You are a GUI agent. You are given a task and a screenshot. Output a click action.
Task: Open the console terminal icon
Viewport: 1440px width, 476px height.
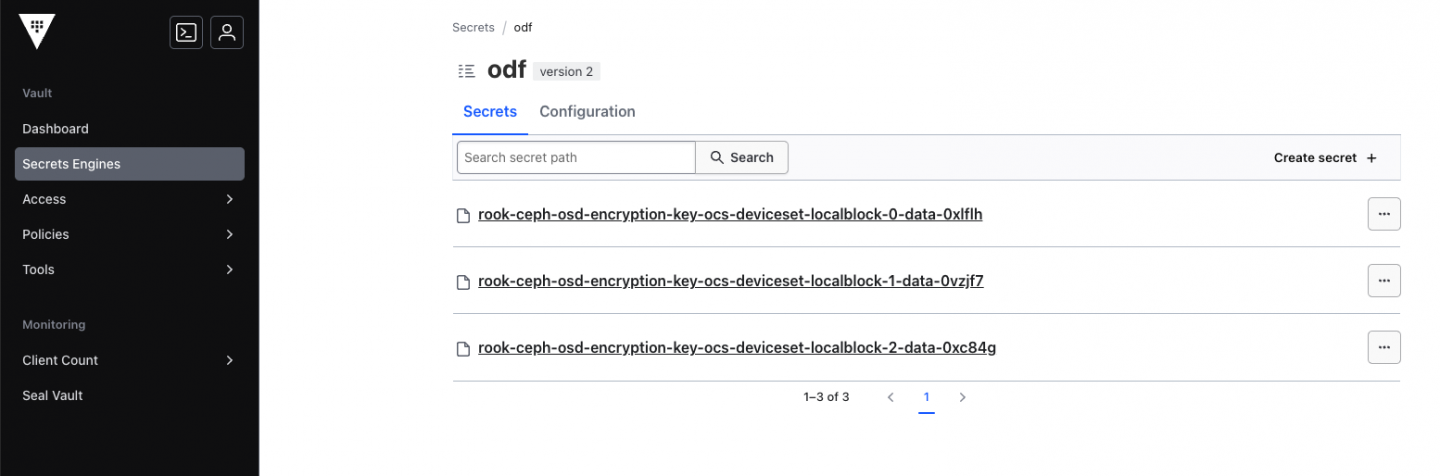(x=186, y=32)
